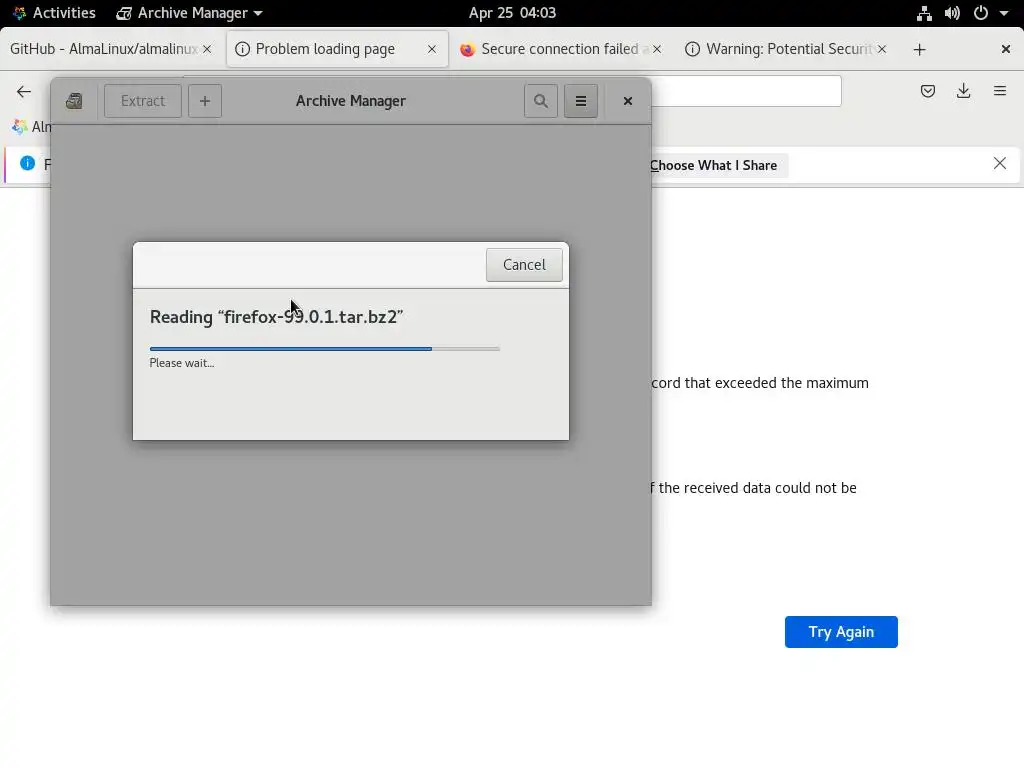Click the Try Again button

click(841, 632)
